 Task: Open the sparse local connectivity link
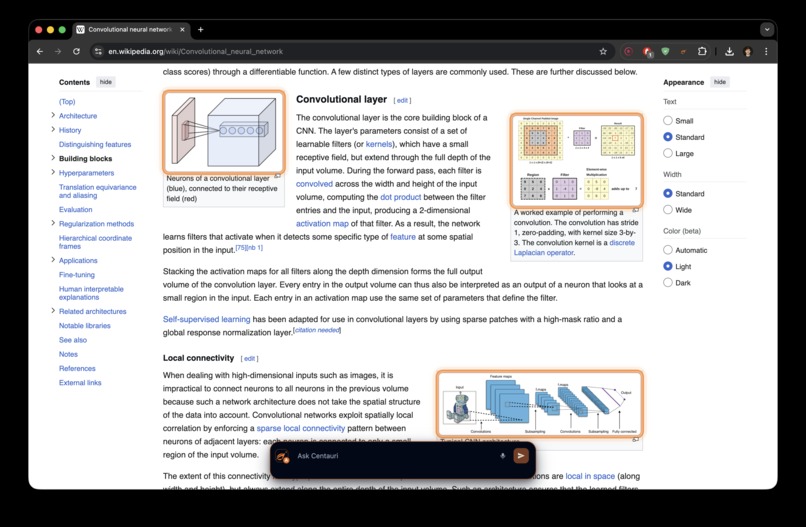(301, 428)
